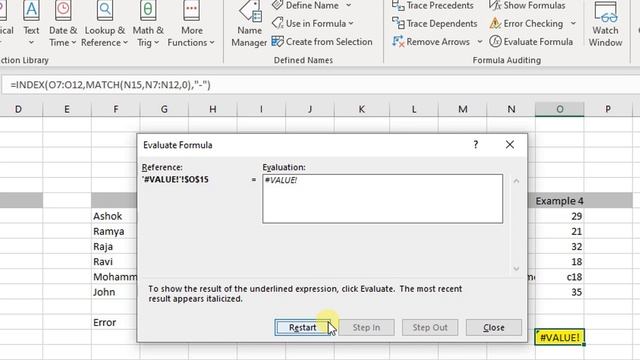This screenshot has height=360, width=640.
Task: Open Date & Time functions
Action: click(x=62, y=23)
